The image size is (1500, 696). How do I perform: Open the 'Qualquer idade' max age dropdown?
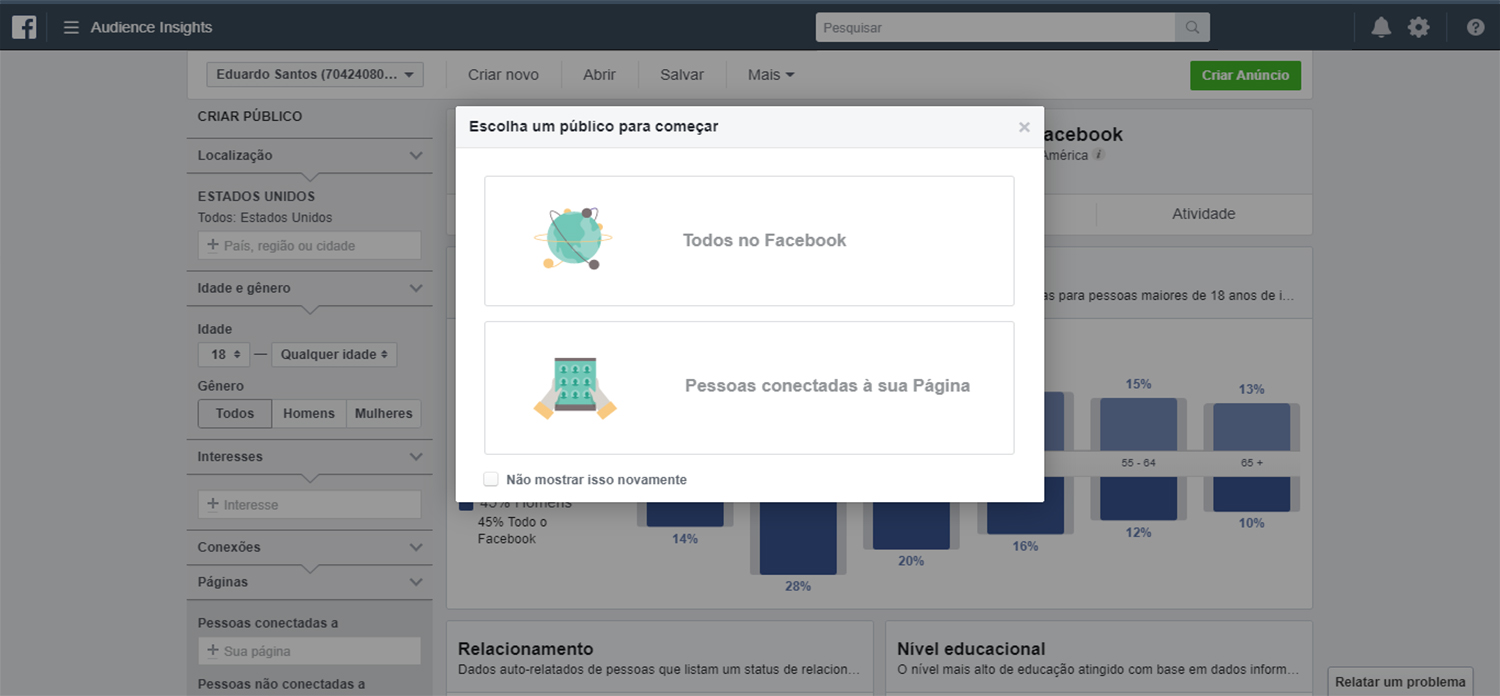pos(334,355)
